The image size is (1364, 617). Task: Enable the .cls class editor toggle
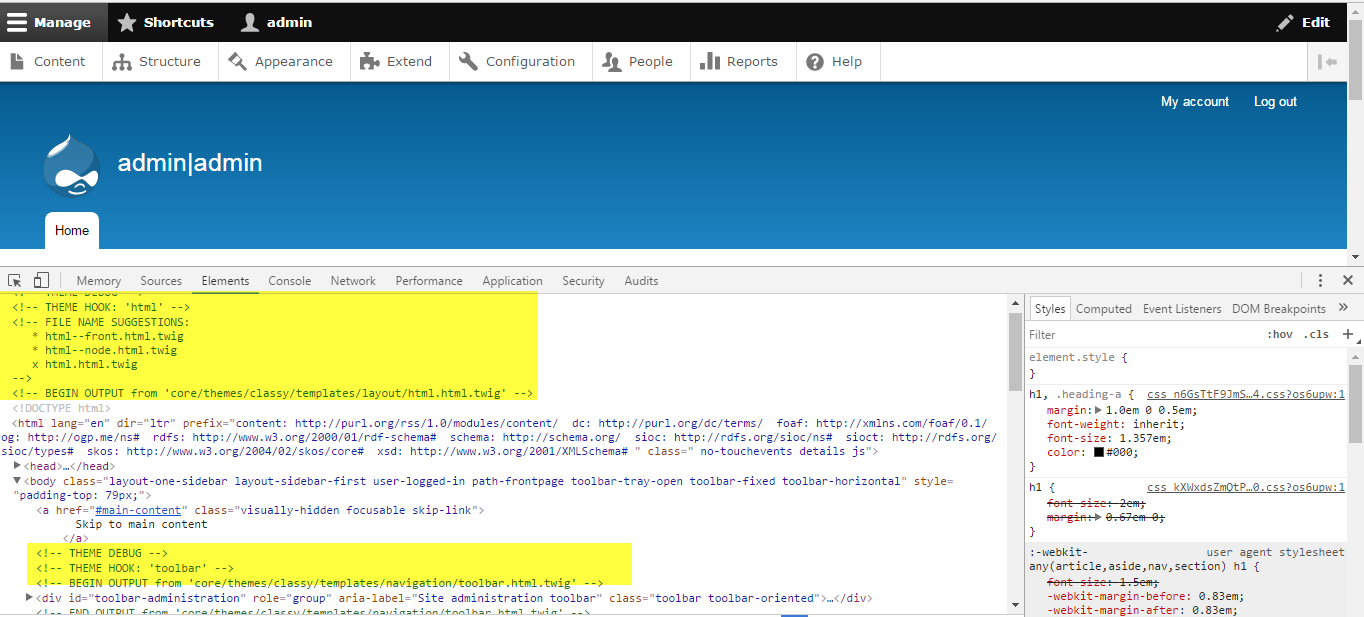pyautogui.click(x=1316, y=334)
